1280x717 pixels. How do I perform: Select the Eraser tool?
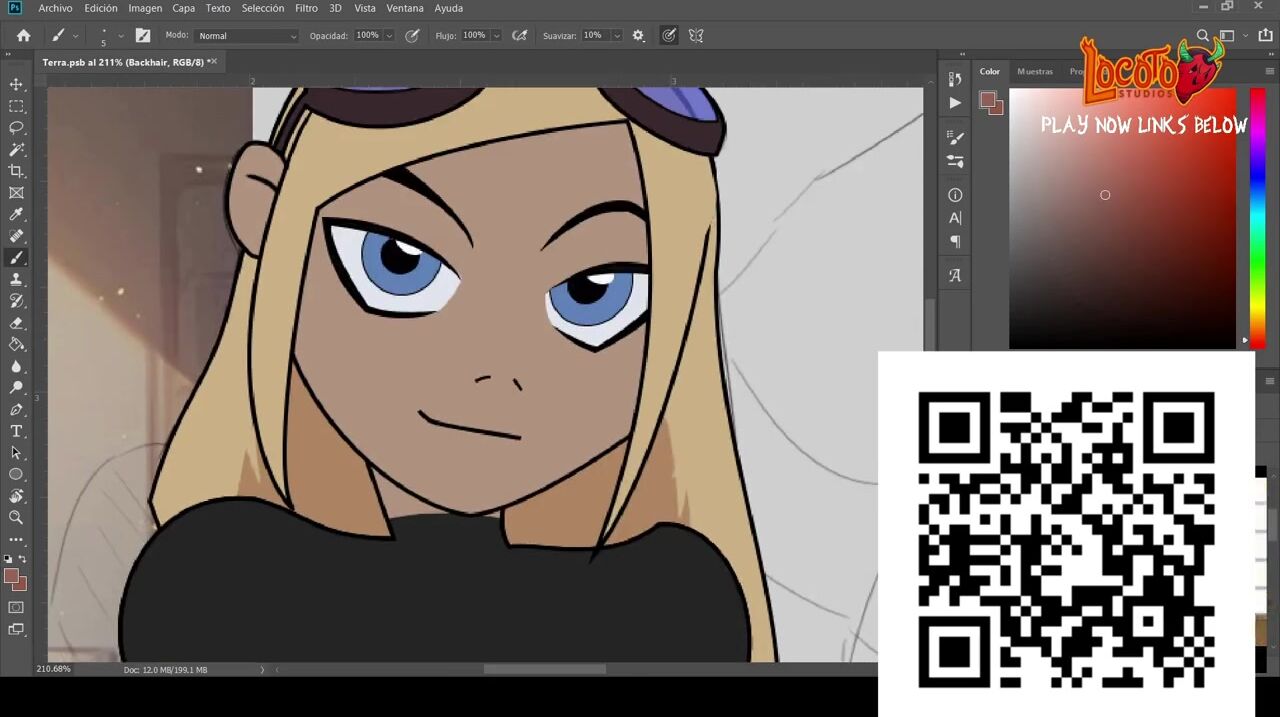coord(16,323)
